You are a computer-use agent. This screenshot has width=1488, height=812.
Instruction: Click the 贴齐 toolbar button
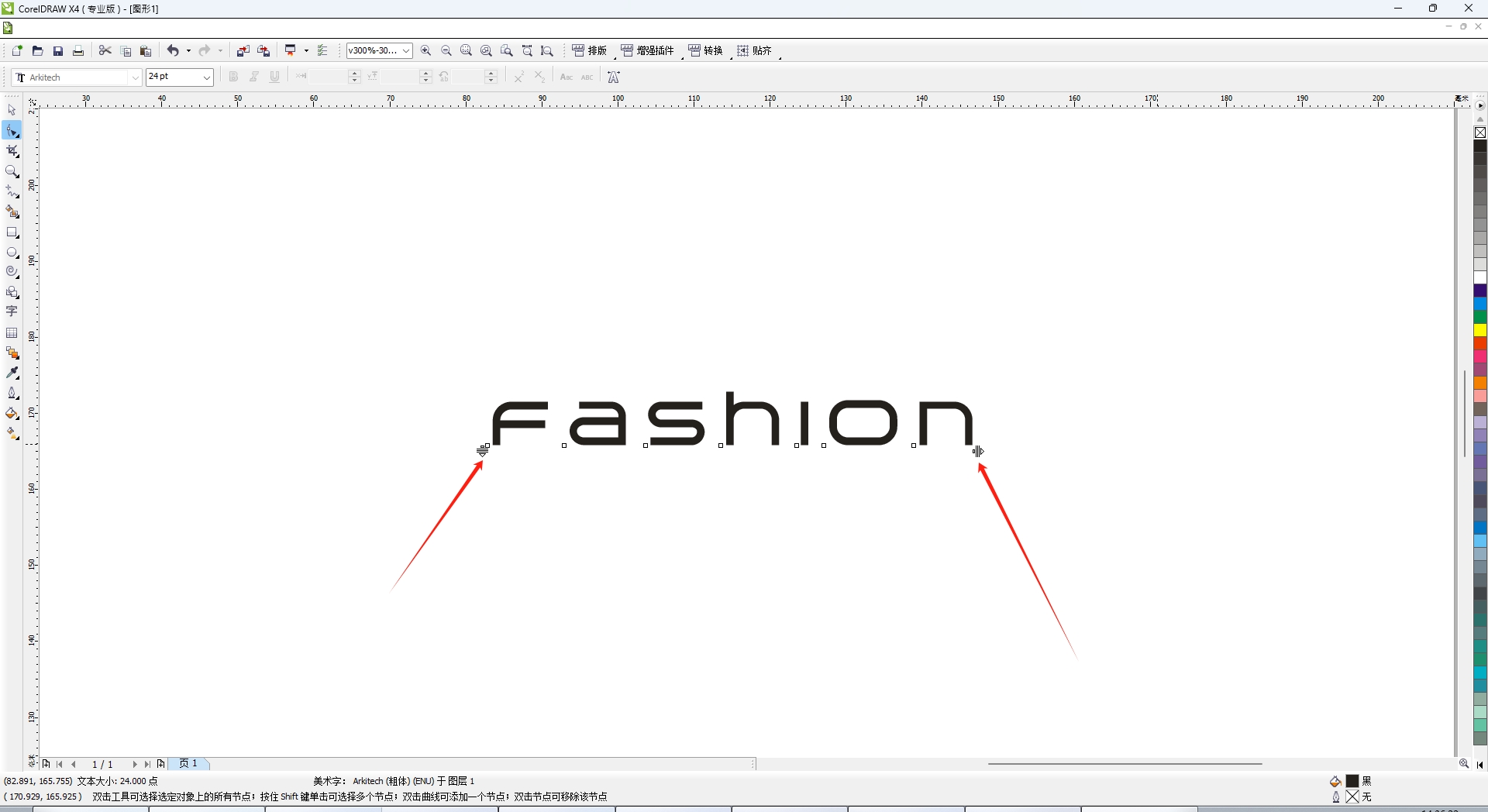tap(755, 51)
